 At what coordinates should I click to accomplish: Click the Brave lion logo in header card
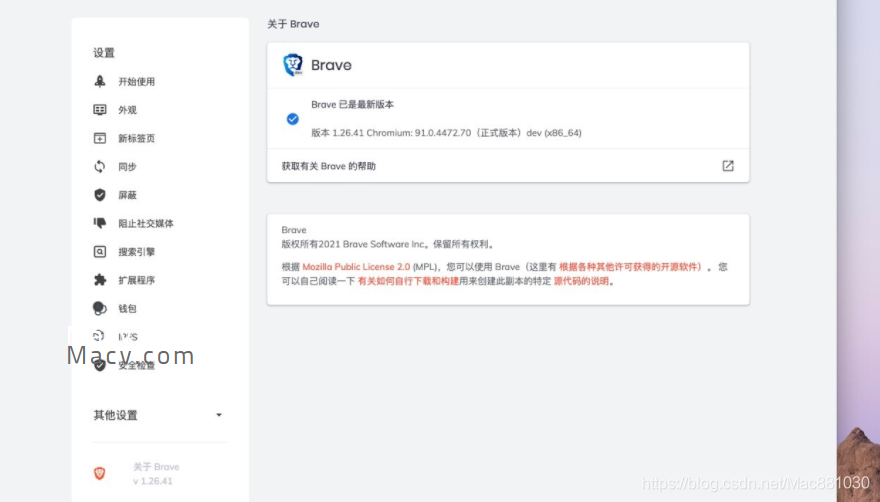[293, 65]
